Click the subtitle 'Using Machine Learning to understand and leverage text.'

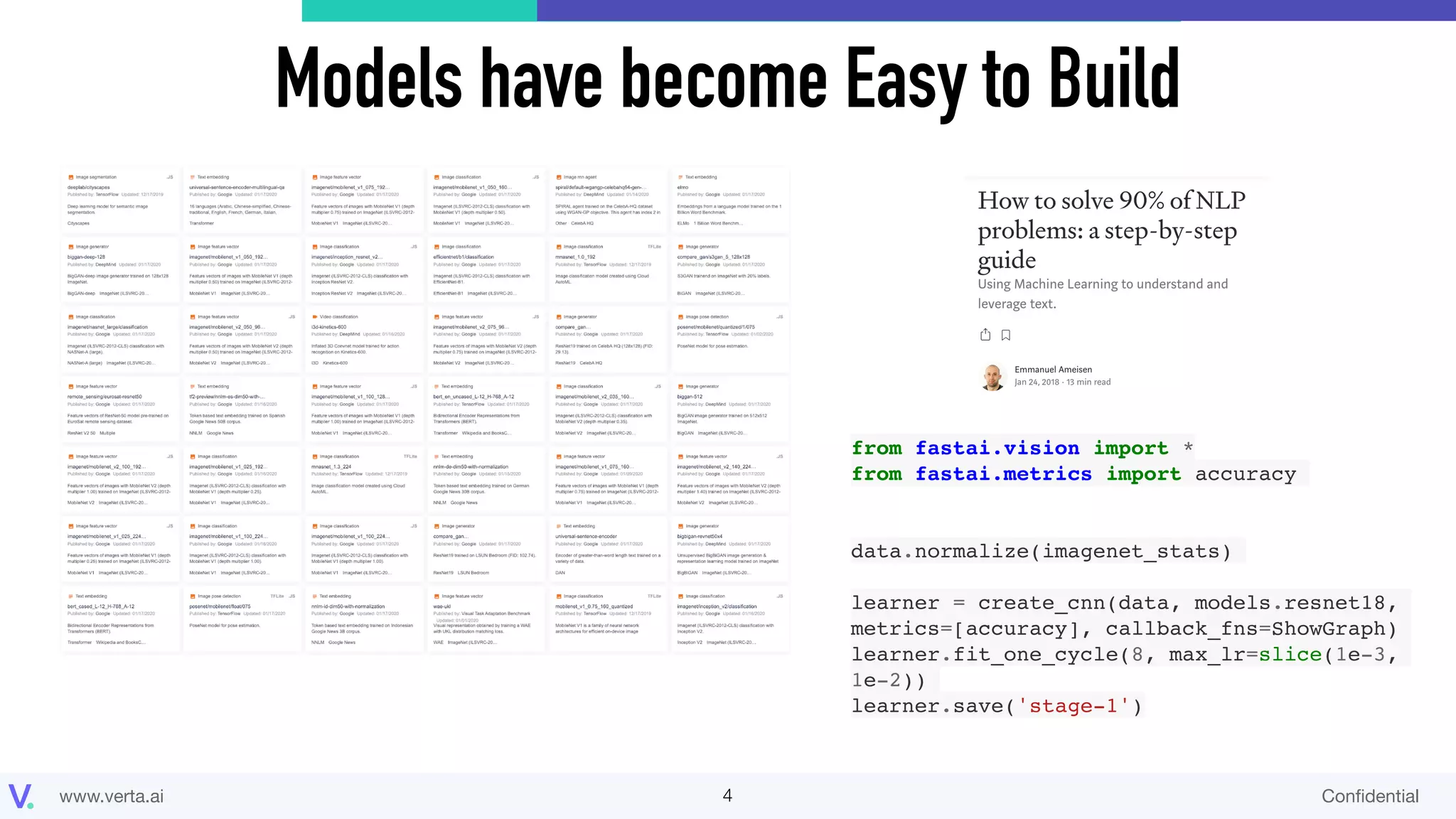[x=1103, y=294]
